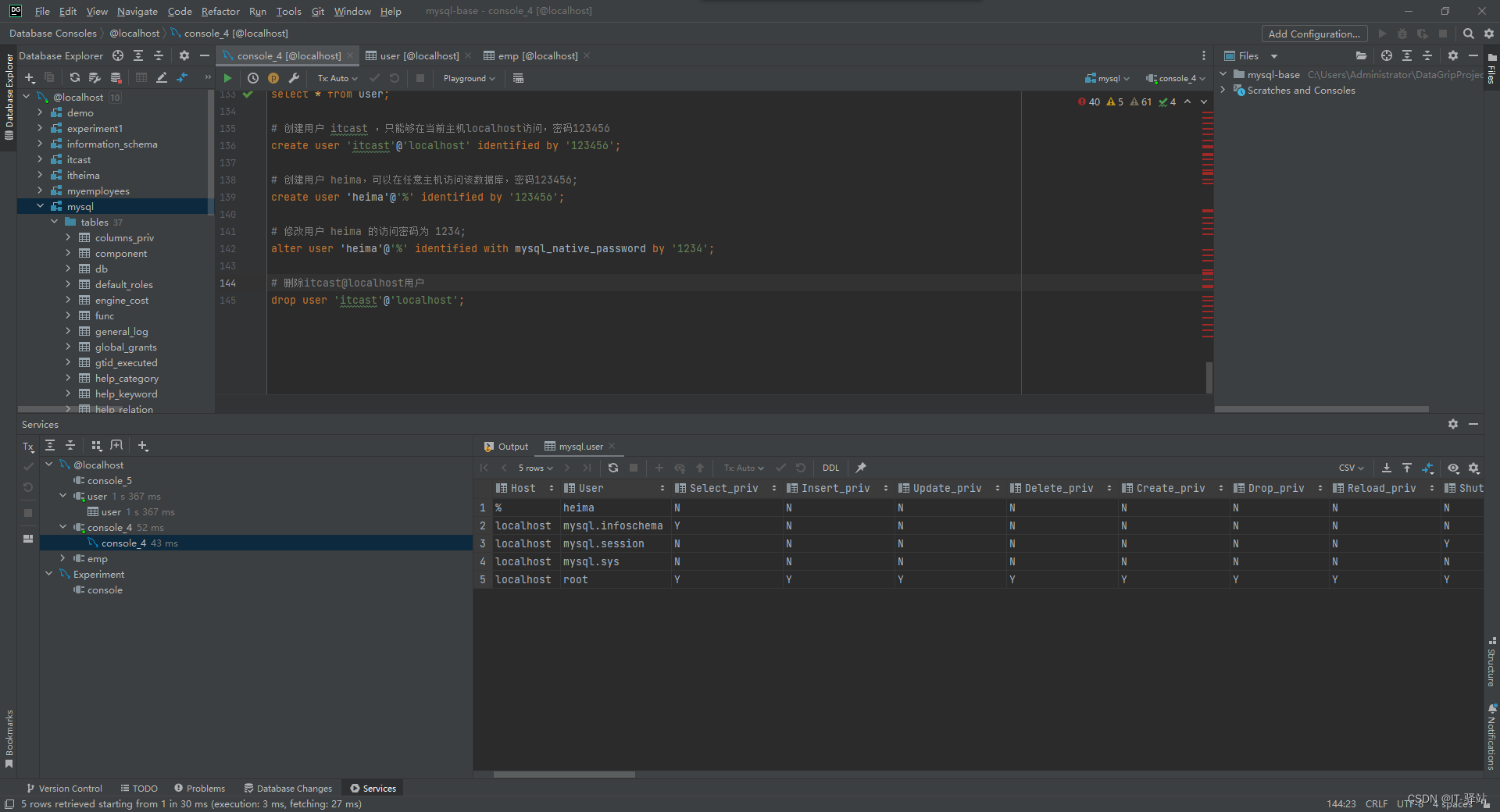Click the Edit Source pencil icon in Explorer

click(162, 78)
